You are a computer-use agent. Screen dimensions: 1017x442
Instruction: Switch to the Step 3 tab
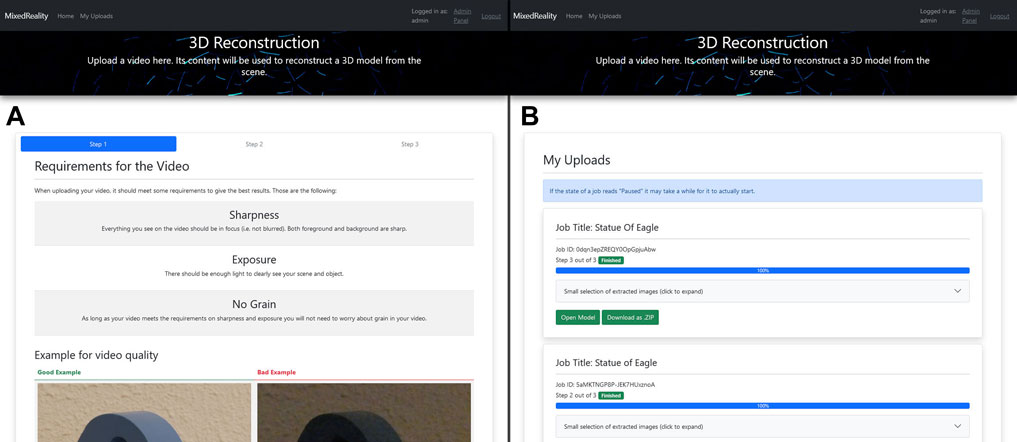coord(410,144)
